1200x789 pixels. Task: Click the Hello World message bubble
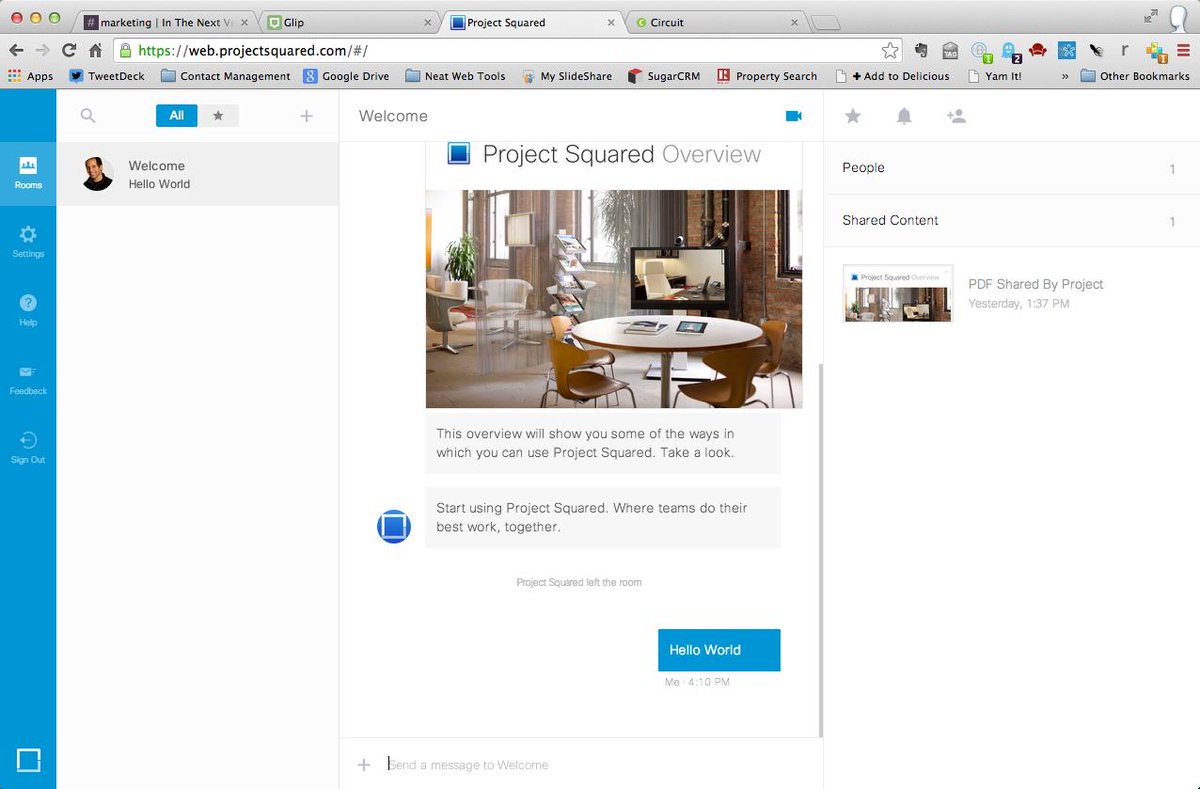719,650
